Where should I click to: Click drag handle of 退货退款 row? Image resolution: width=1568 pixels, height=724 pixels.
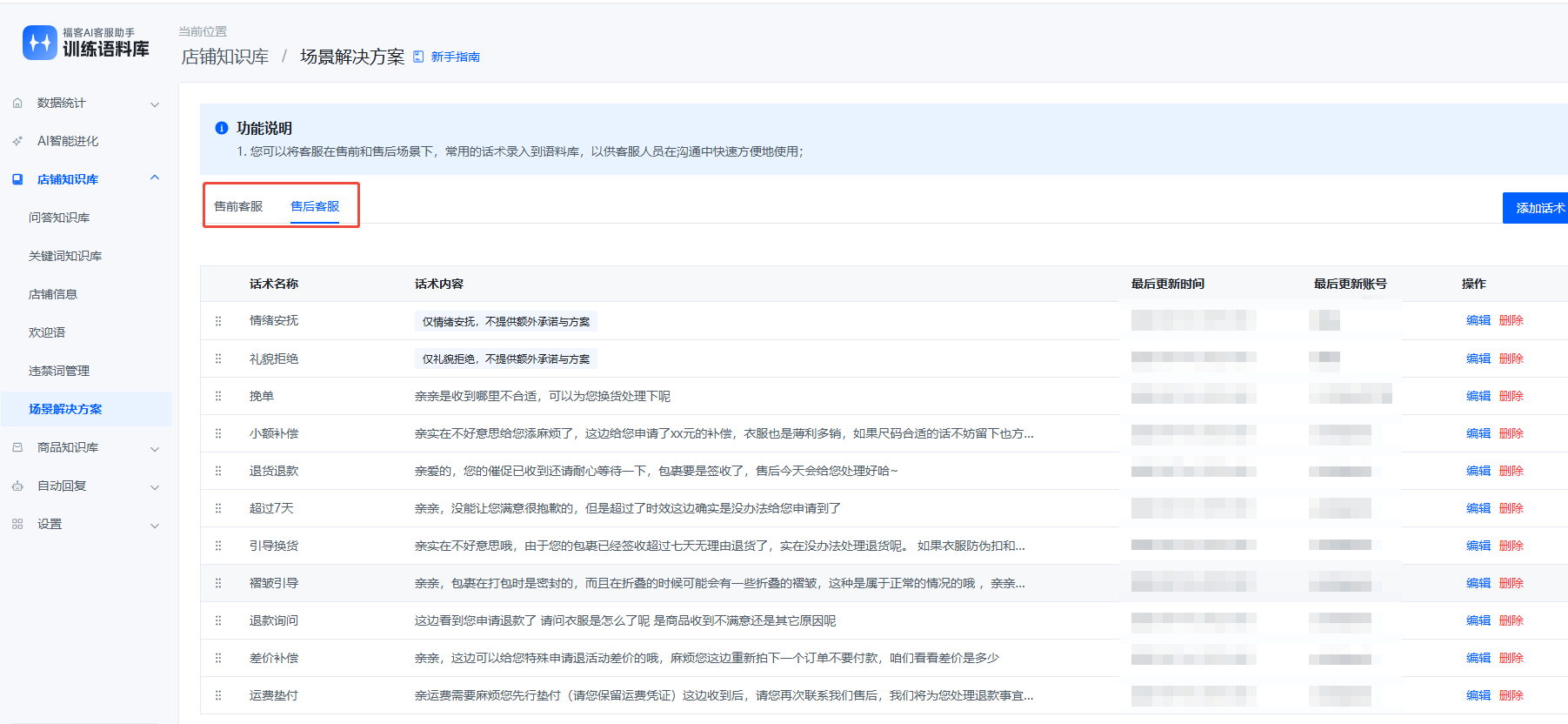218,471
